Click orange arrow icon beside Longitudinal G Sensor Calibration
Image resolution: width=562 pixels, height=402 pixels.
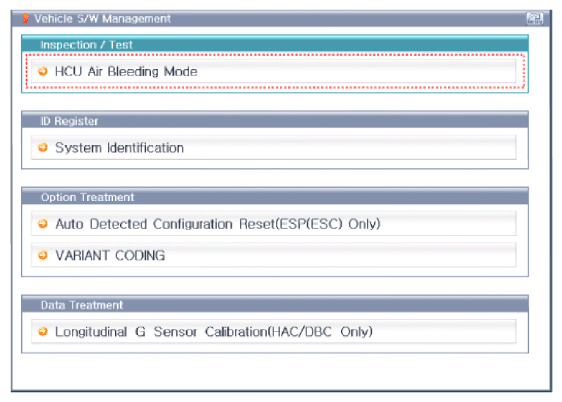click(x=43, y=331)
